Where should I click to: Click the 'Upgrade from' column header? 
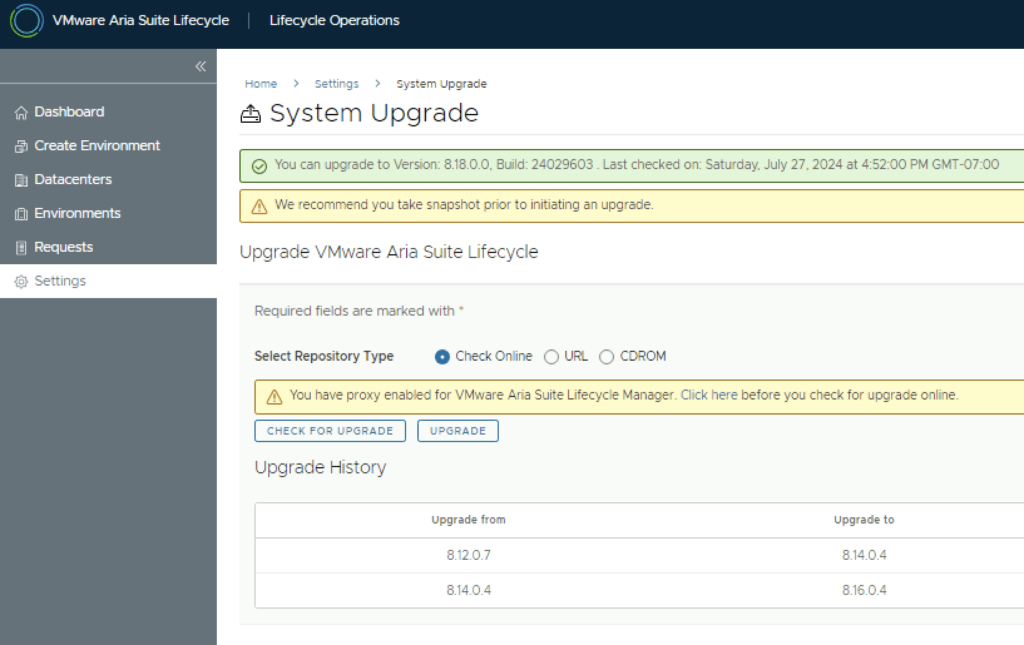pyautogui.click(x=468, y=520)
